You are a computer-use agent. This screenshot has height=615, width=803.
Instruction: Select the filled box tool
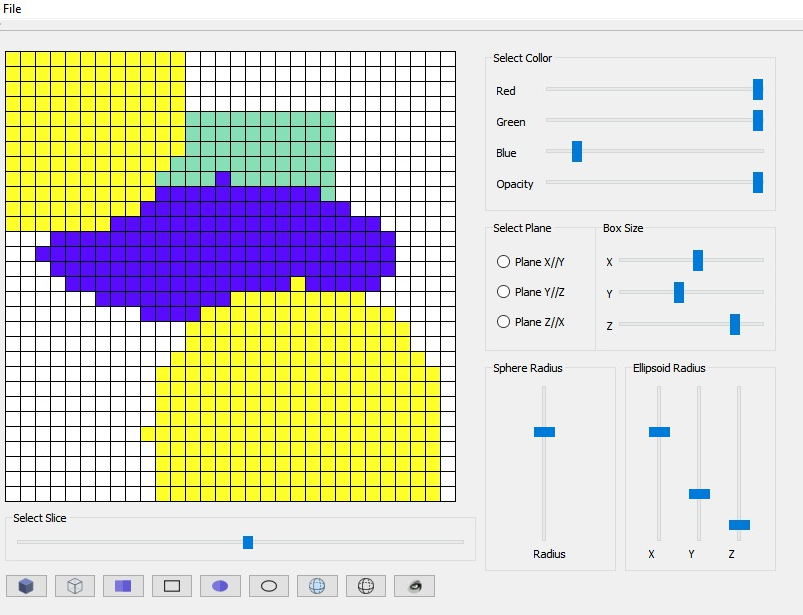coord(122,586)
